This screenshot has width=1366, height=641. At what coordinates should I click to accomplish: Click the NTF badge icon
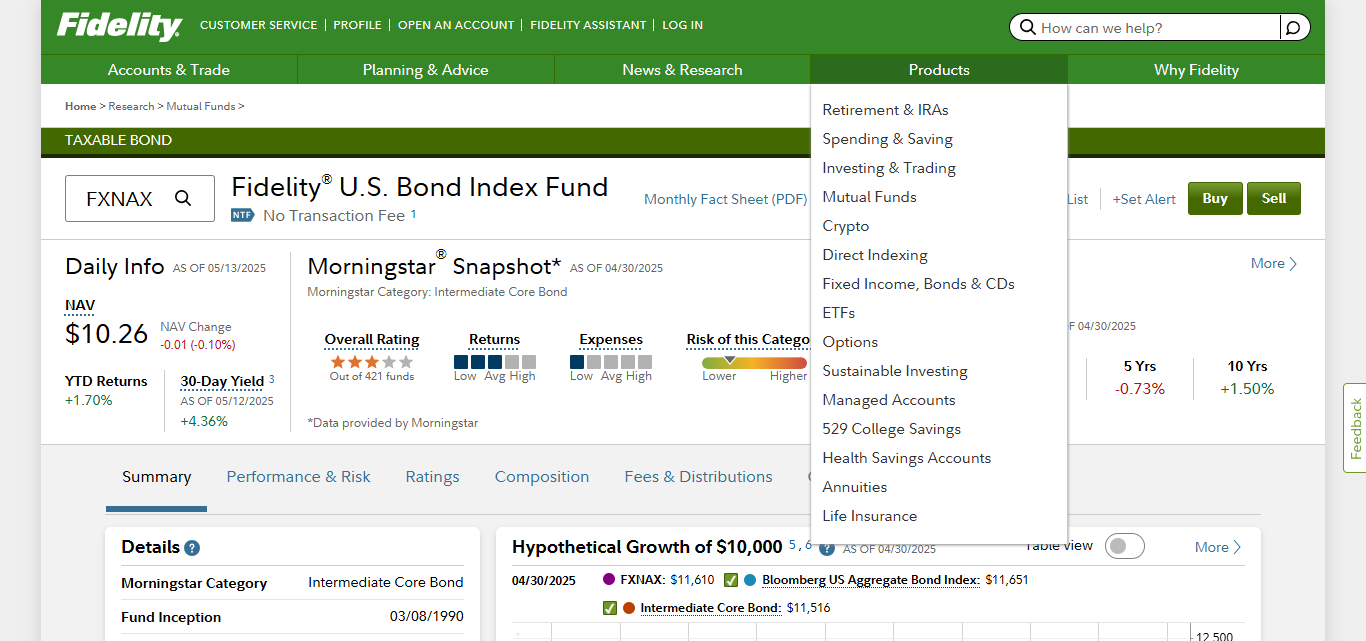pos(243,215)
